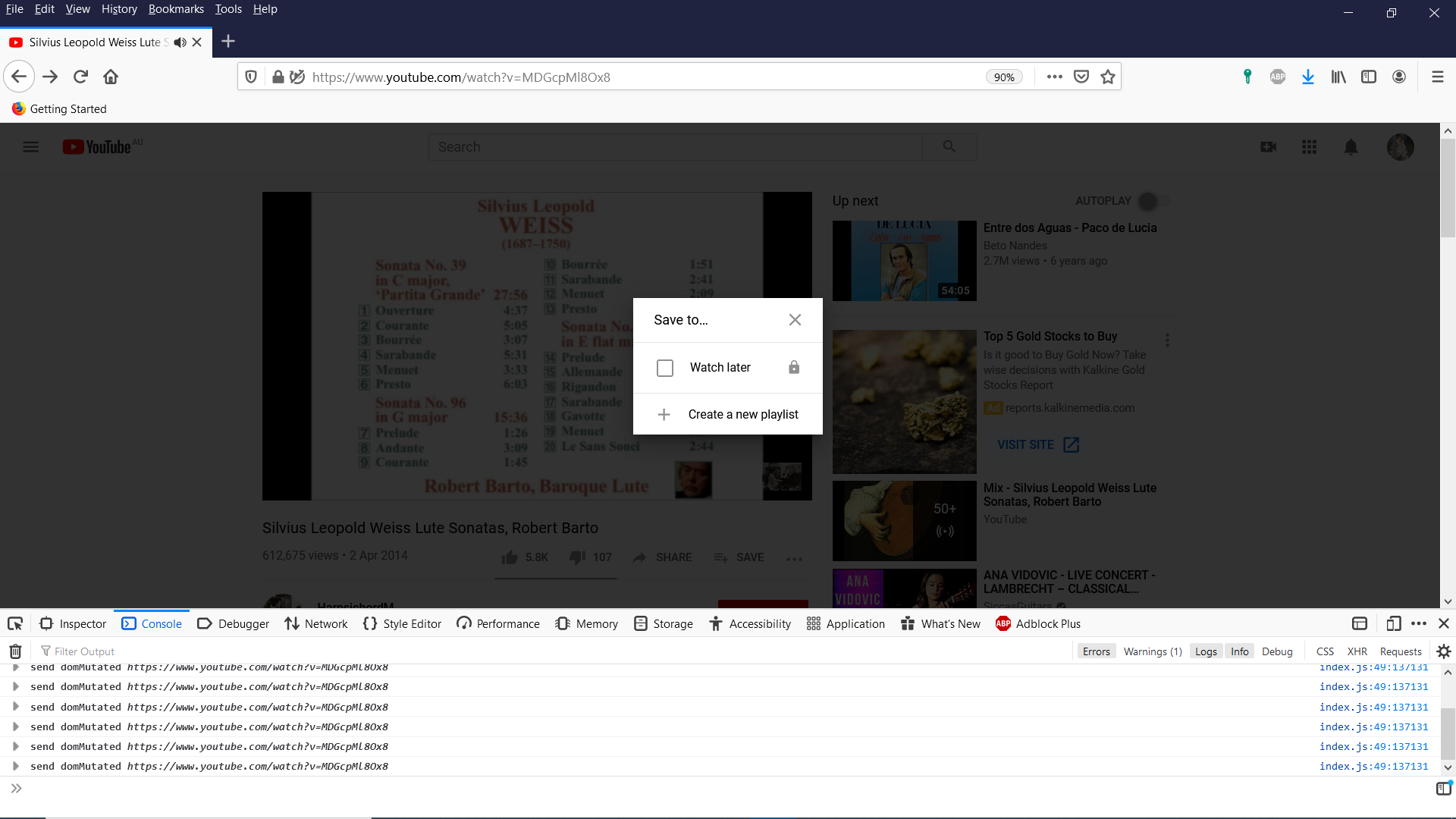This screenshot has height=819, width=1456.
Task: Click the Visit Site ad link
Action: point(1037,444)
